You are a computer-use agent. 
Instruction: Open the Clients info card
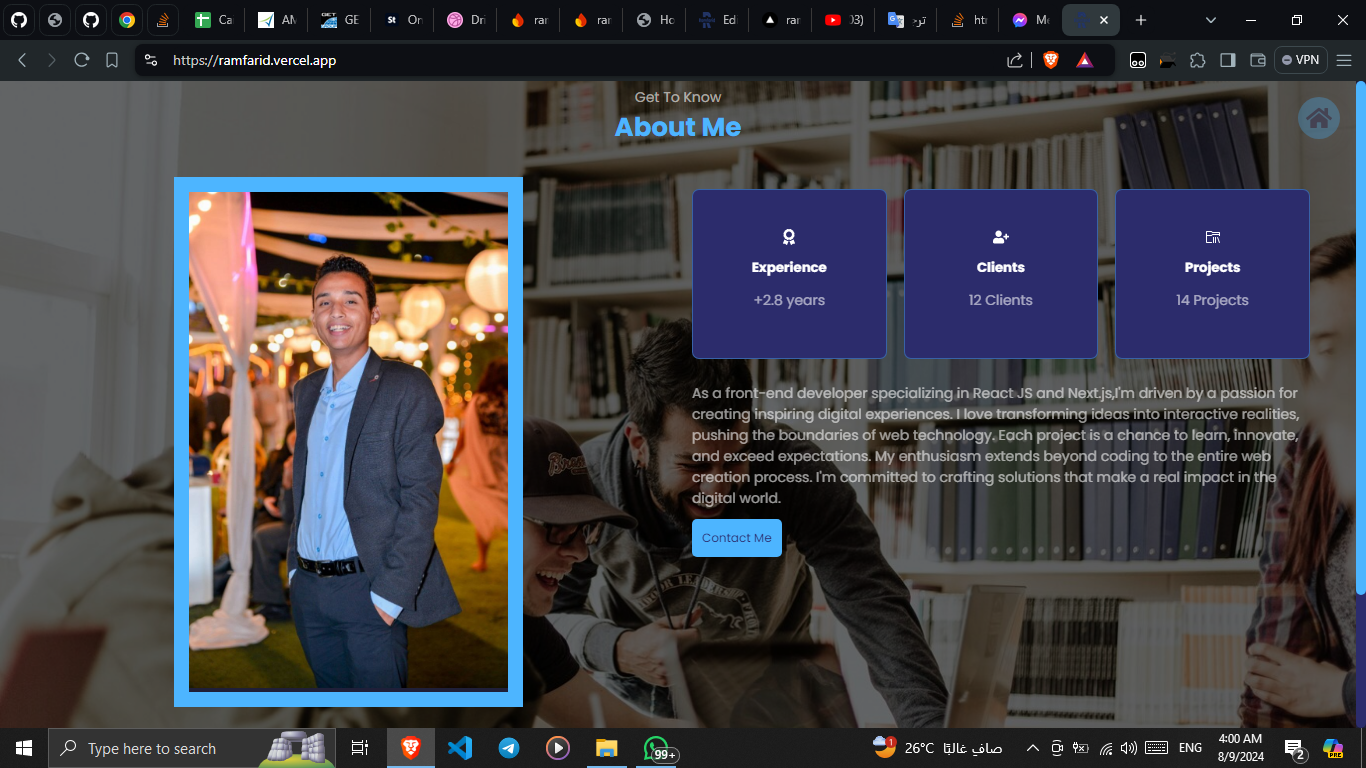(1001, 274)
